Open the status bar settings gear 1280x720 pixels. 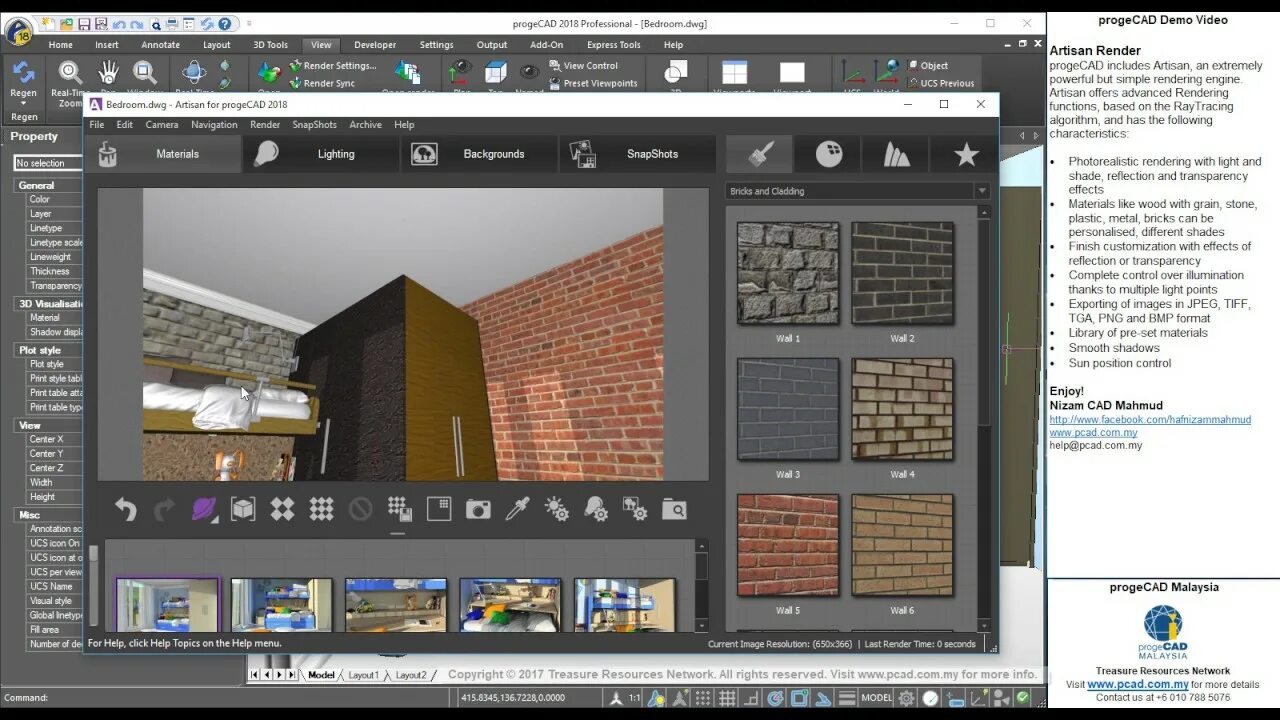click(x=907, y=698)
